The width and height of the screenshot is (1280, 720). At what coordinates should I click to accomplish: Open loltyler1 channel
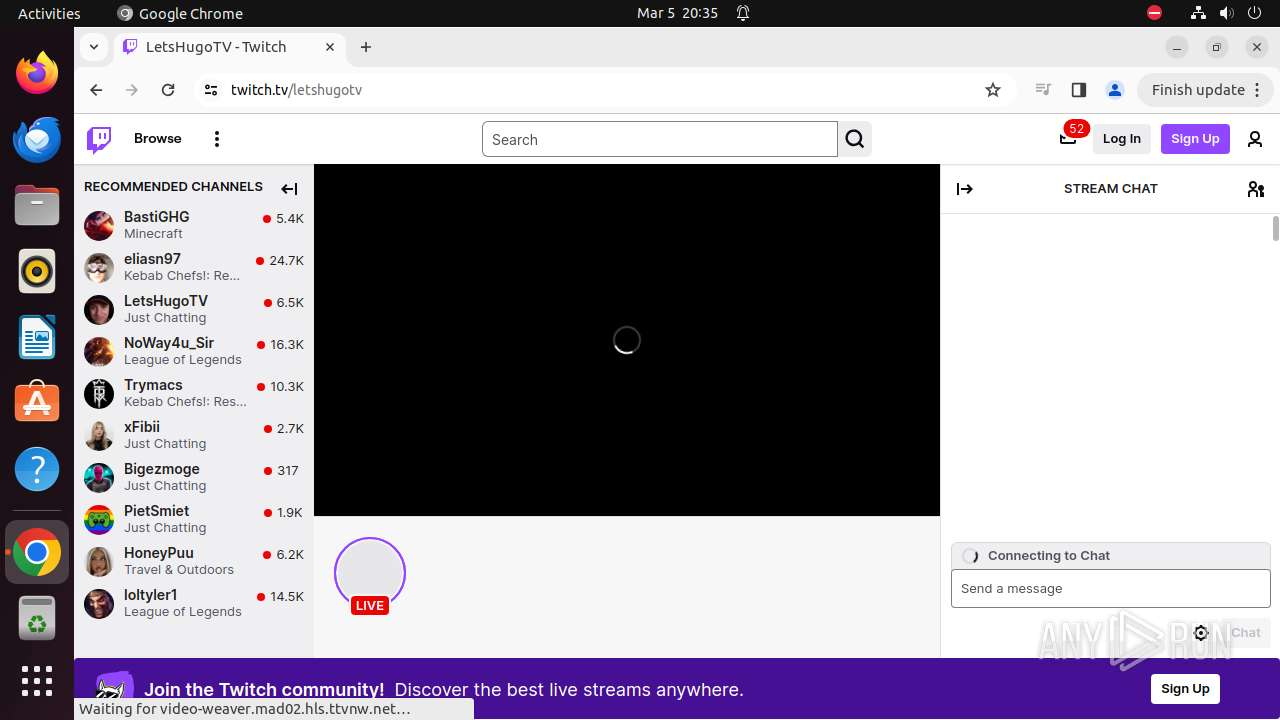pyautogui.click(x=194, y=603)
